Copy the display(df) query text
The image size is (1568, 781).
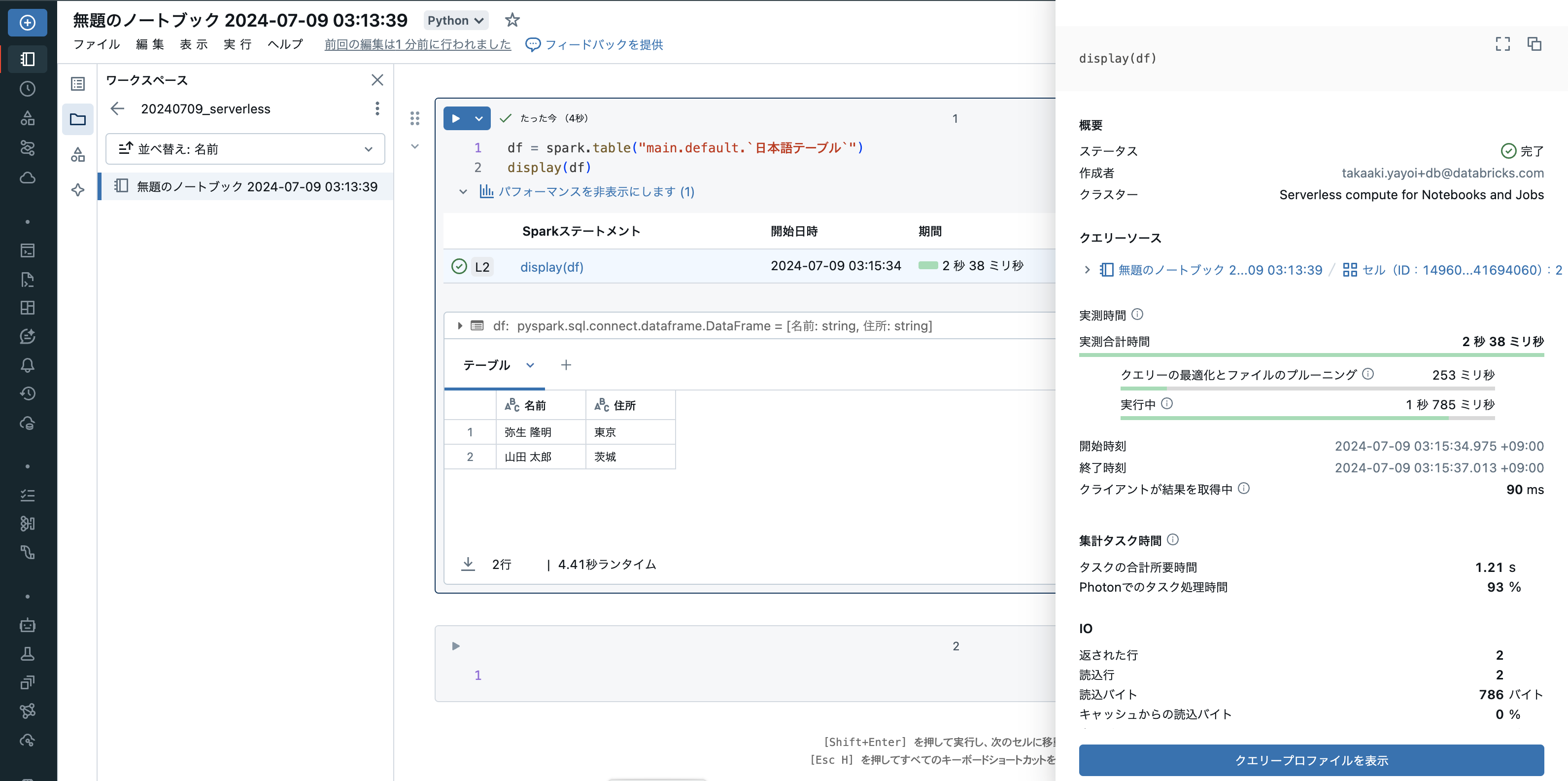click(1534, 44)
